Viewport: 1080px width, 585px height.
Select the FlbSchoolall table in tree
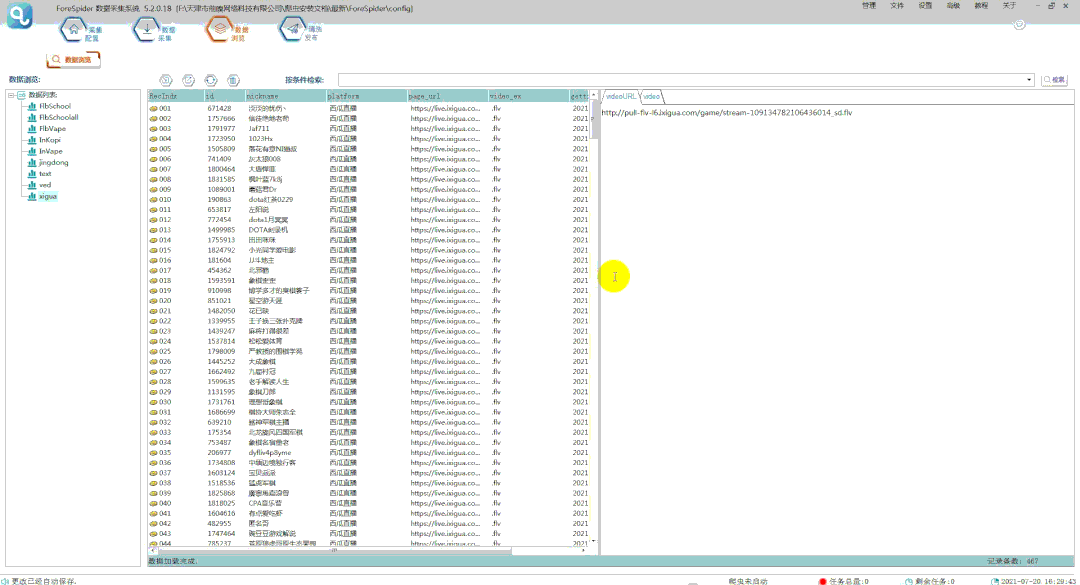[x=59, y=117]
